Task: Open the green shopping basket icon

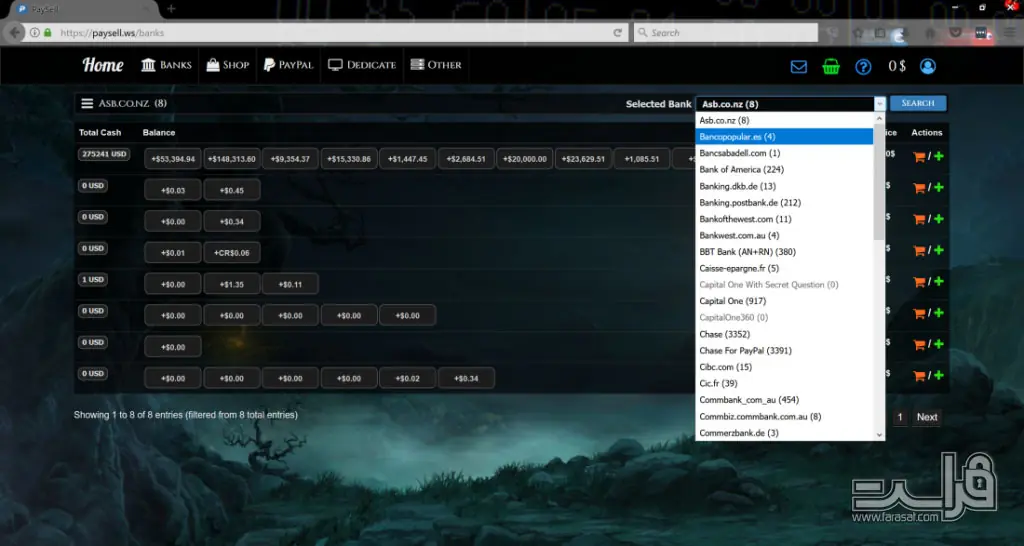Action: (831, 67)
